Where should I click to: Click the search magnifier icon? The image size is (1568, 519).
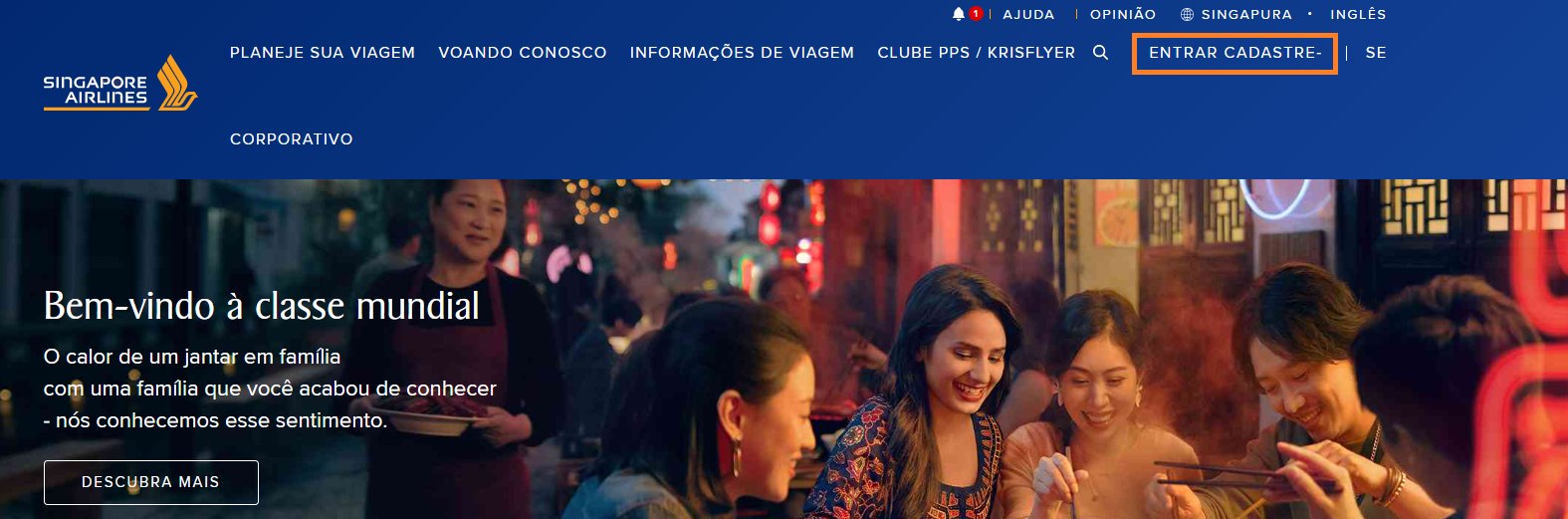tap(1100, 53)
